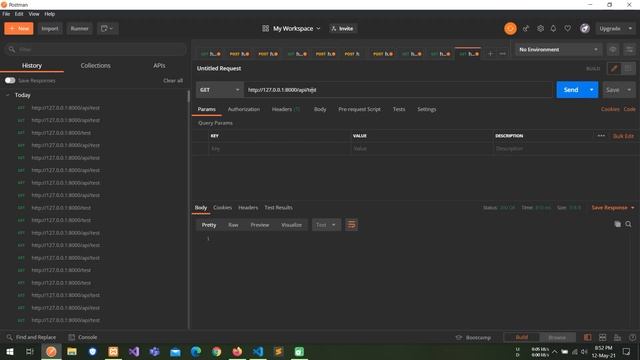Open column options ellipsis near Bulk Edit
Screen dimensions: 640x360
[x=601, y=136]
